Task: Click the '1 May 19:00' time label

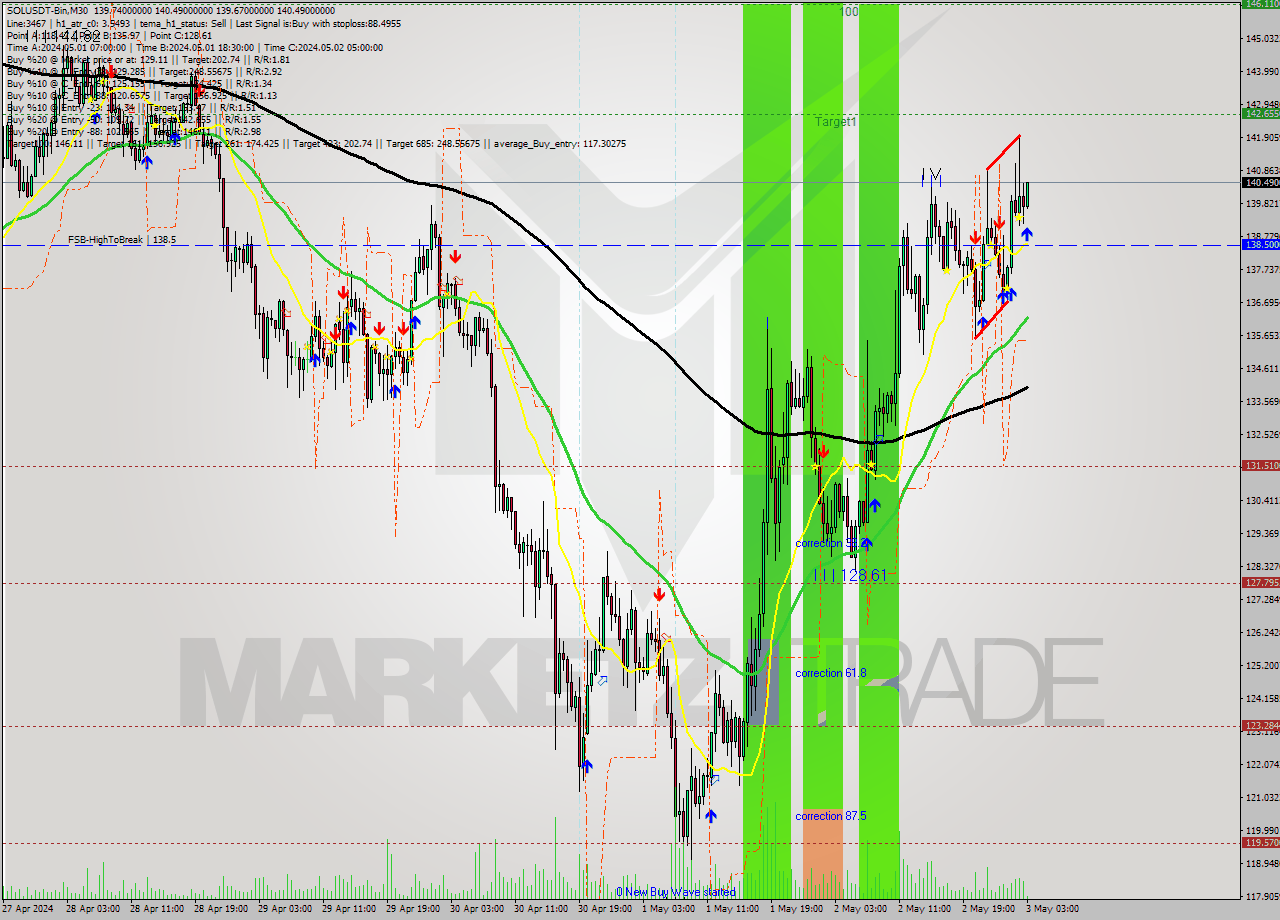Action: [x=798, y=909]
